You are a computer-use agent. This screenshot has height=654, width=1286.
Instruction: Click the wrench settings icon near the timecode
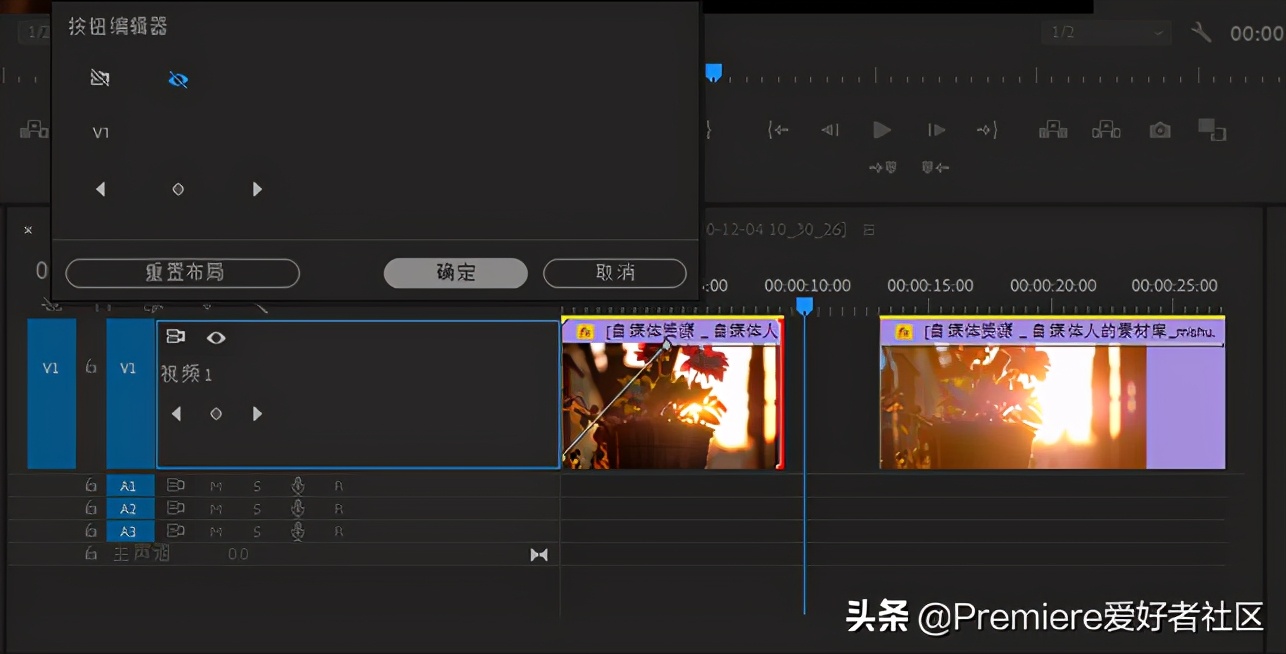pos(1201,31)
